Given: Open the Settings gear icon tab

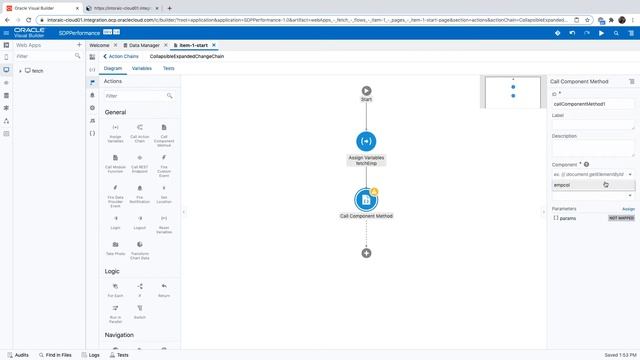Looking at the screenshot, I should point(93,108).
